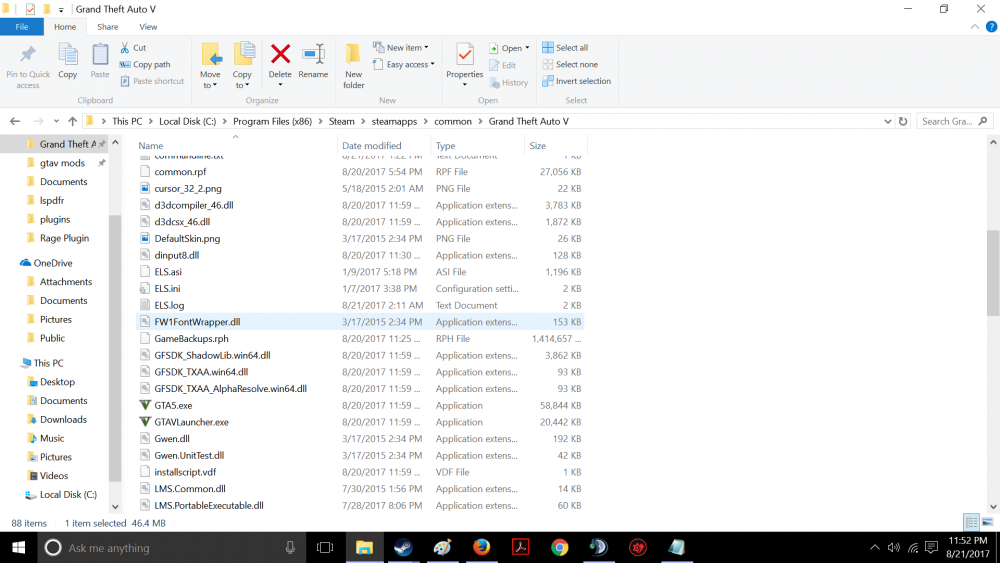This screenshot has width=1000, height=563.
Task: Click the Paste clipboard icon
Action: [99, 55]
